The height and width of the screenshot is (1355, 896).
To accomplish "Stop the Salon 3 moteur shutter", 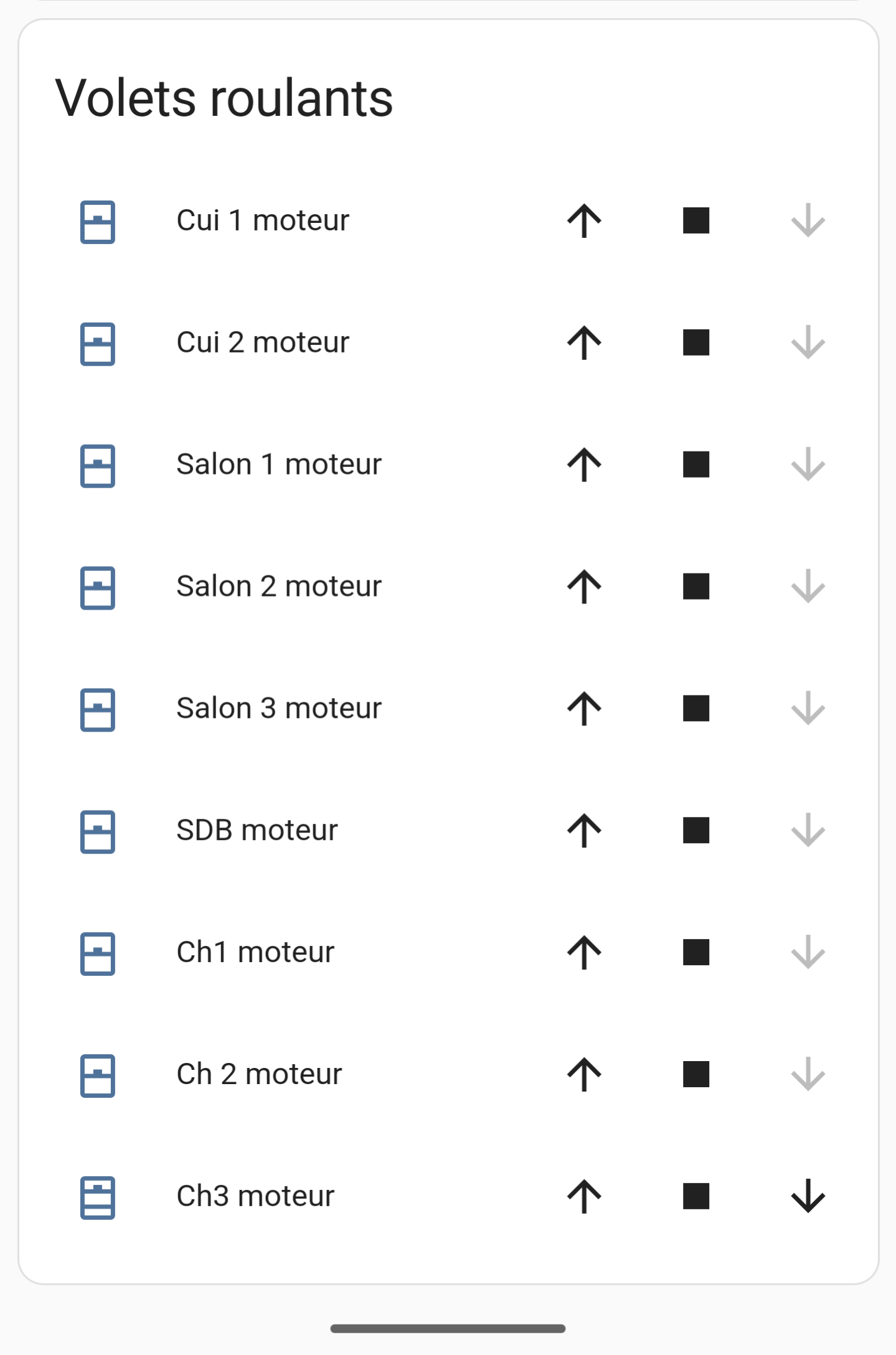I will click(696, 709).
